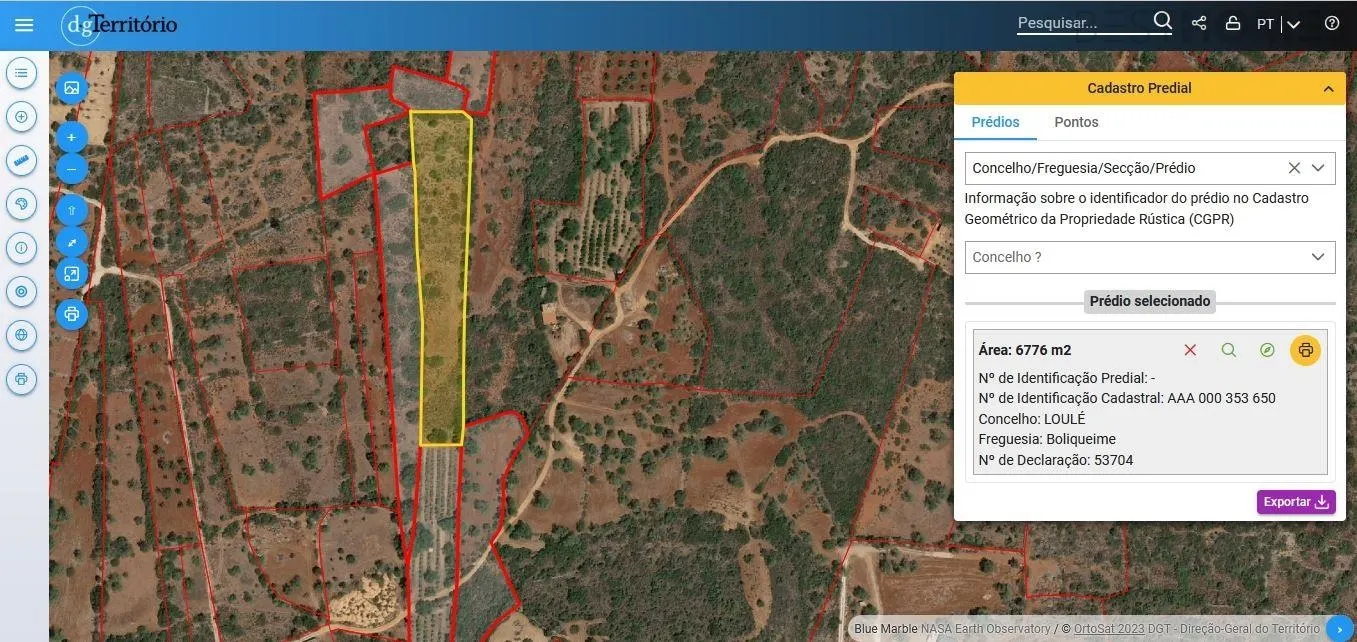The width and height of the screenshot is (1357, 642).
Task: Remove selected parcel with red X
Action: [1190, 350]
